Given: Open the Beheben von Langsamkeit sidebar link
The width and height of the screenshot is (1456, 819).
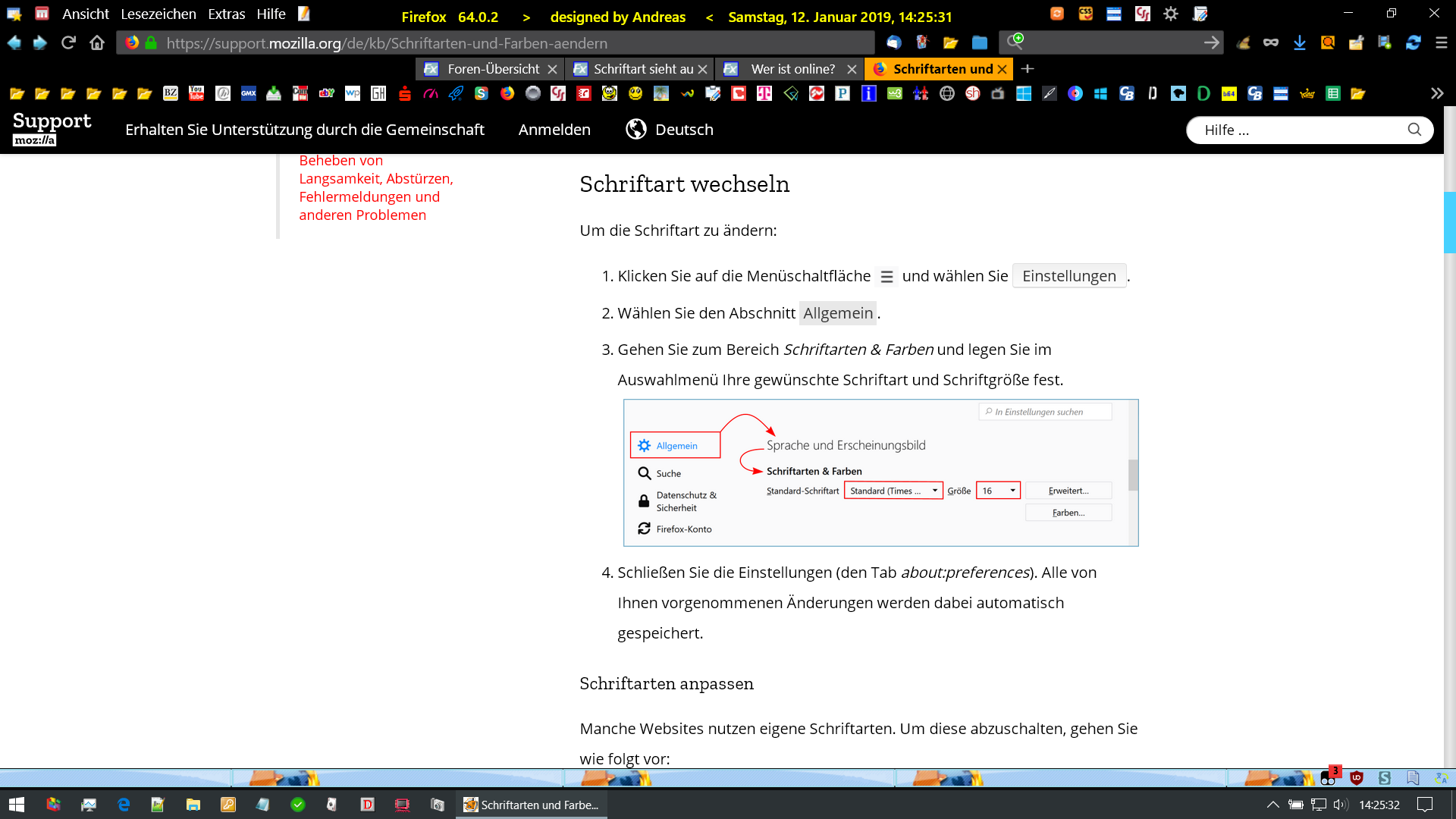Looking at the screenshot, I should point(375,187).
